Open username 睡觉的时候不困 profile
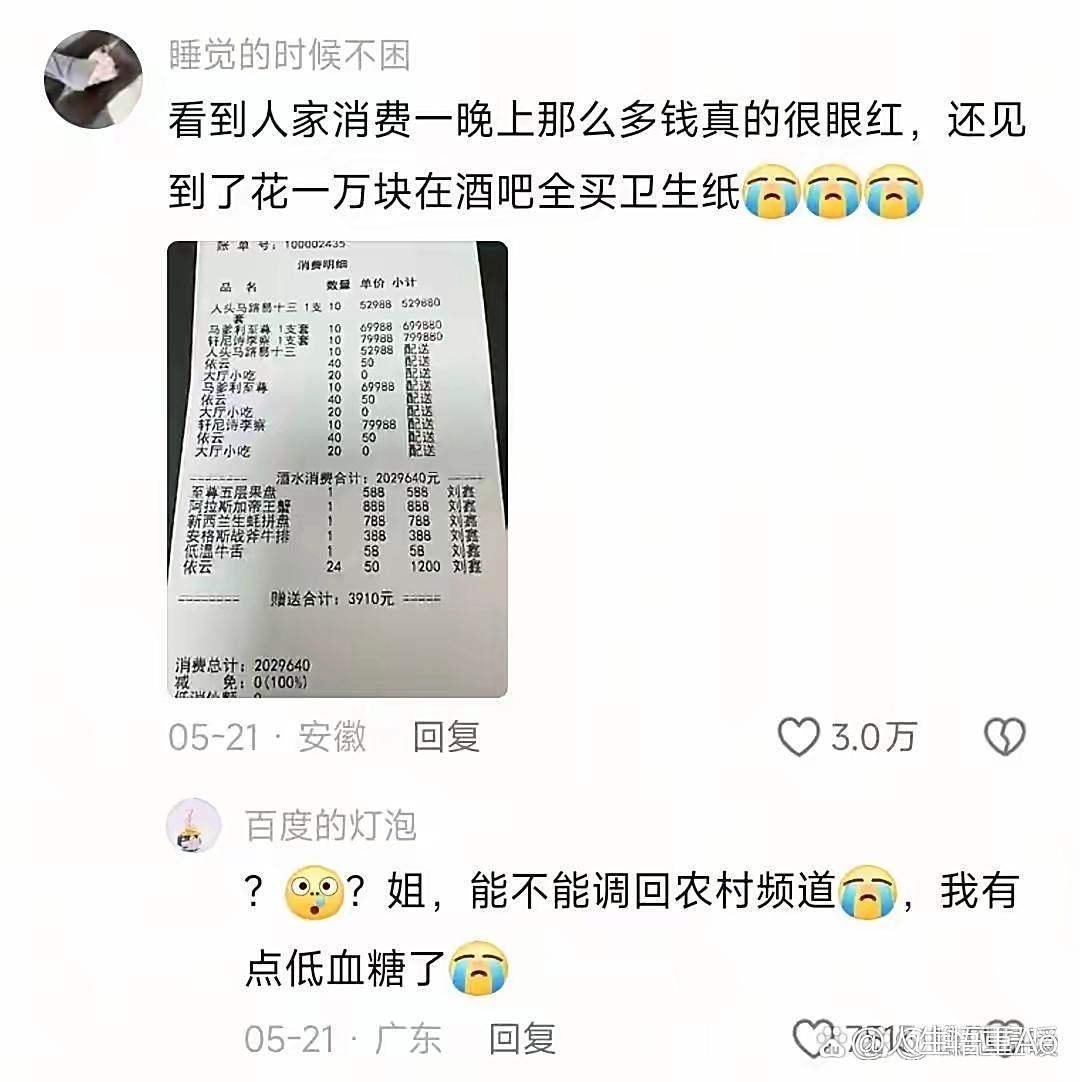This screenshot has height=1082, width=1080. [x=290, y=55]
